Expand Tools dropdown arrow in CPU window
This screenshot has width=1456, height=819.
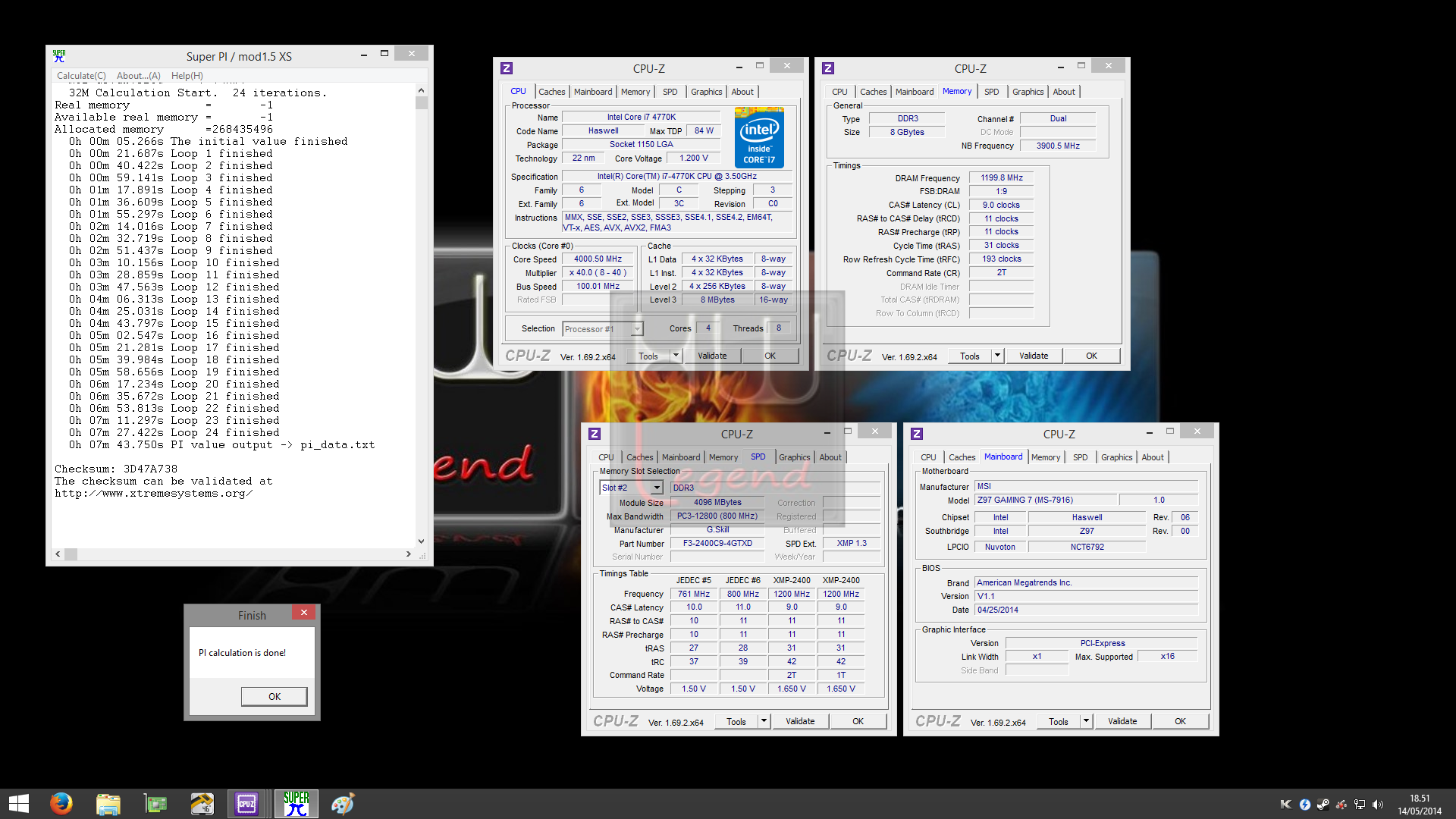point(676,356)
